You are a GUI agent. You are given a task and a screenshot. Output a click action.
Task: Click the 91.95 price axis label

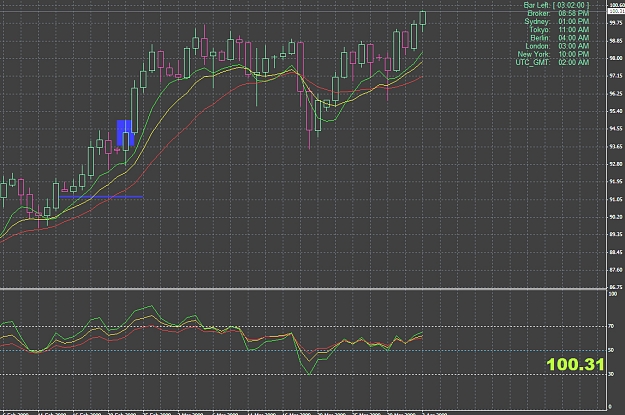616,182
